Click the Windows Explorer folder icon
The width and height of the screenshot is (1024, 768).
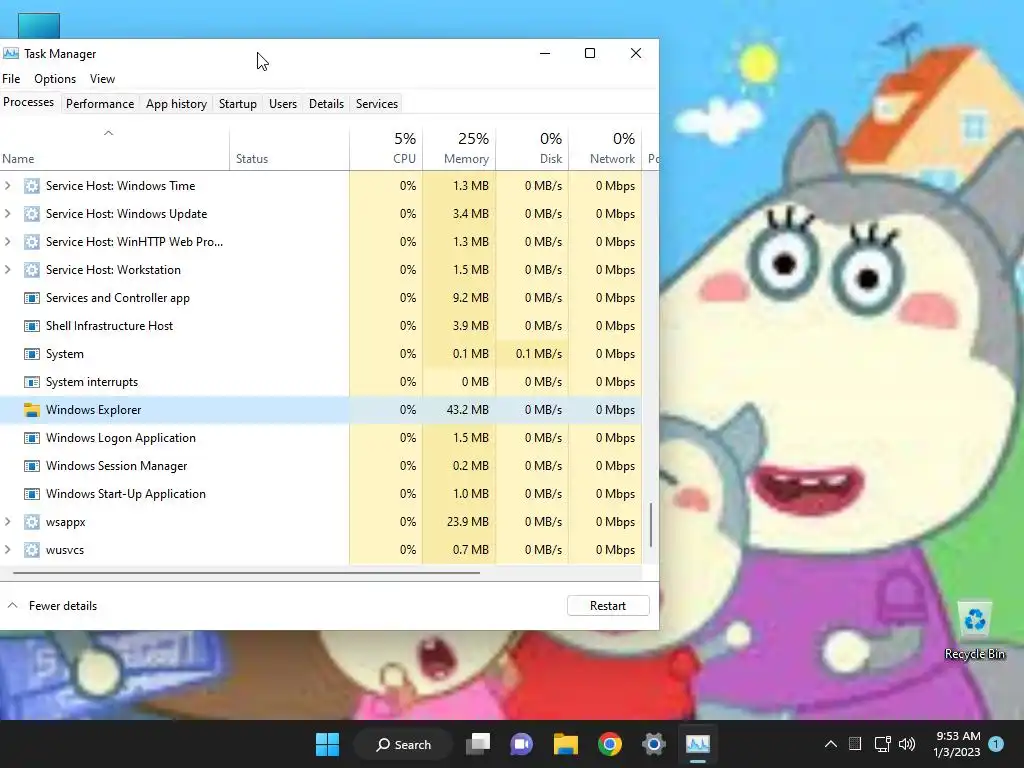coord(31,410)
